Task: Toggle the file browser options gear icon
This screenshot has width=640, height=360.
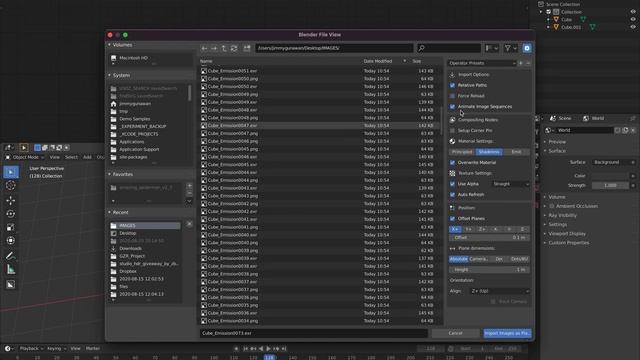Action: 527,48
